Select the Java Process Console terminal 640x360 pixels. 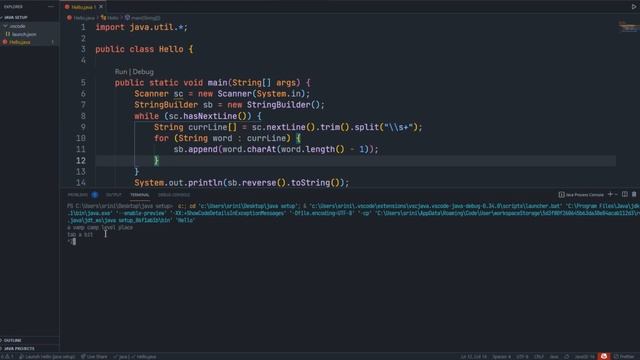(581, 195)
